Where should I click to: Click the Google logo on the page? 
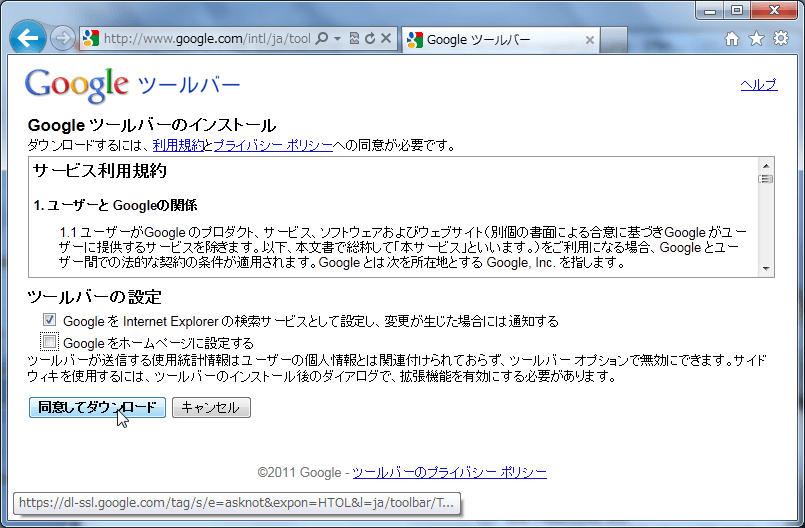(76, 85)
